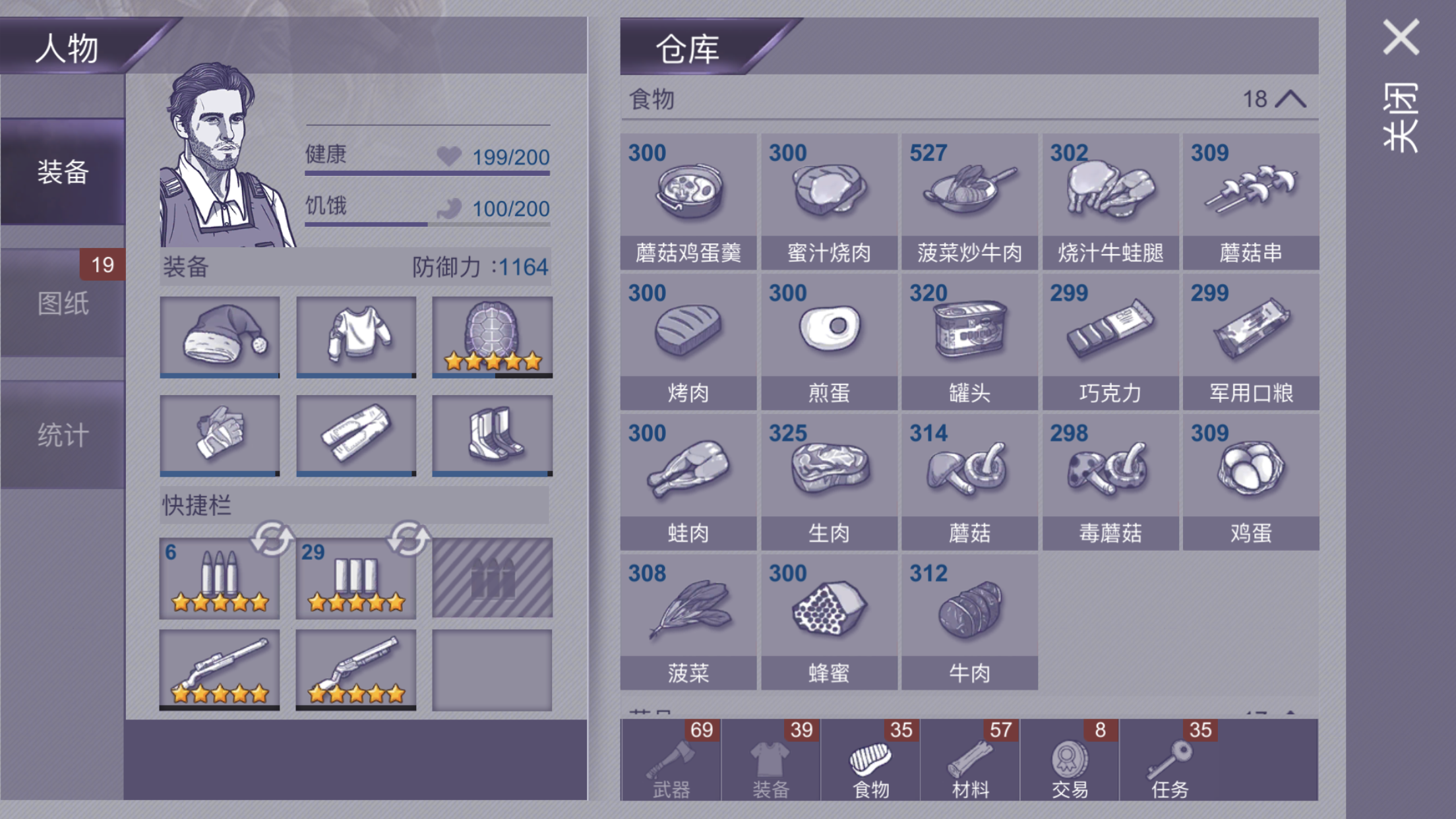Select the turtle shell armor slot
The width and height of the screenshot is (1456, 819).
click(x=492, y=337)
